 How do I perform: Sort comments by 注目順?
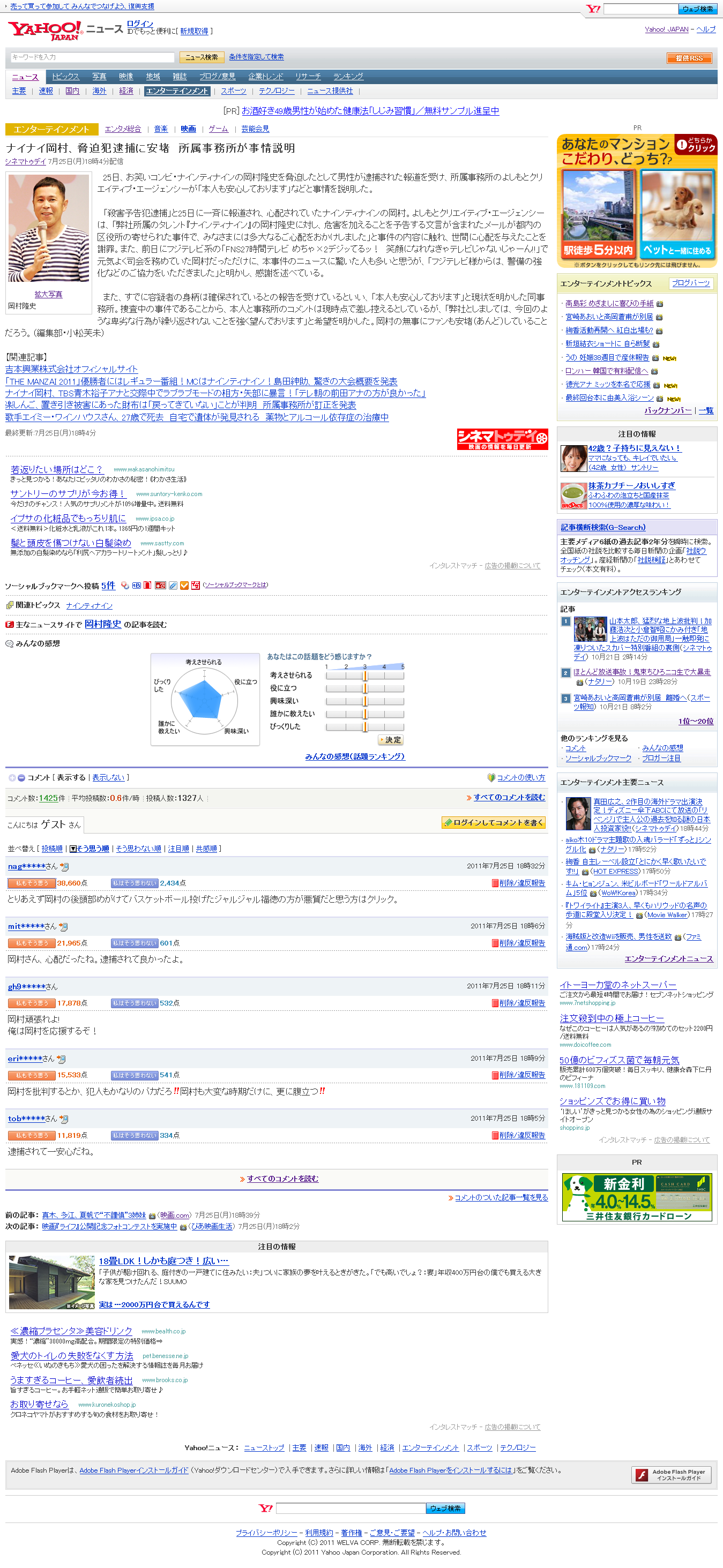[178, 849]
